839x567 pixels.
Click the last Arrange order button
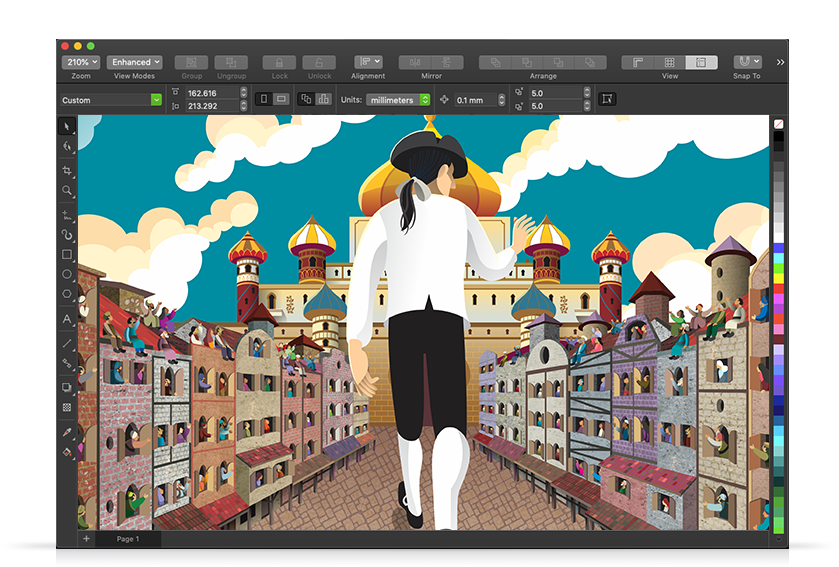590,62
